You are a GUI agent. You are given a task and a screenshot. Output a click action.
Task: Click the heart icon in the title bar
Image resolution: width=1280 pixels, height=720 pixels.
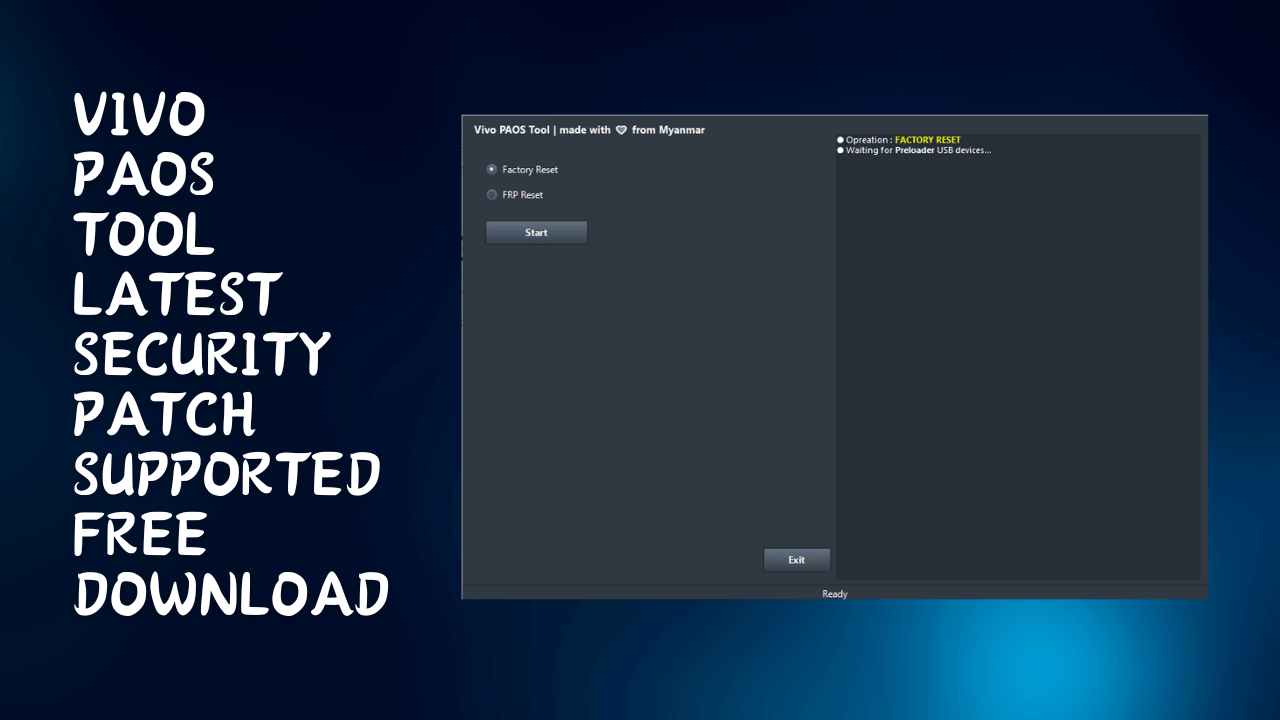(620, 130)
